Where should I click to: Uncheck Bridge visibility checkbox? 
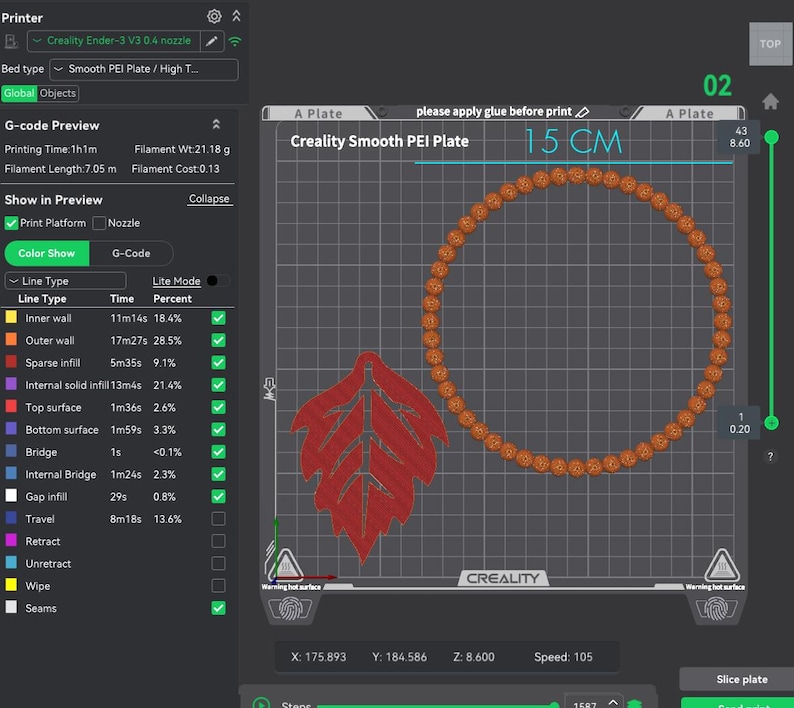218,452
